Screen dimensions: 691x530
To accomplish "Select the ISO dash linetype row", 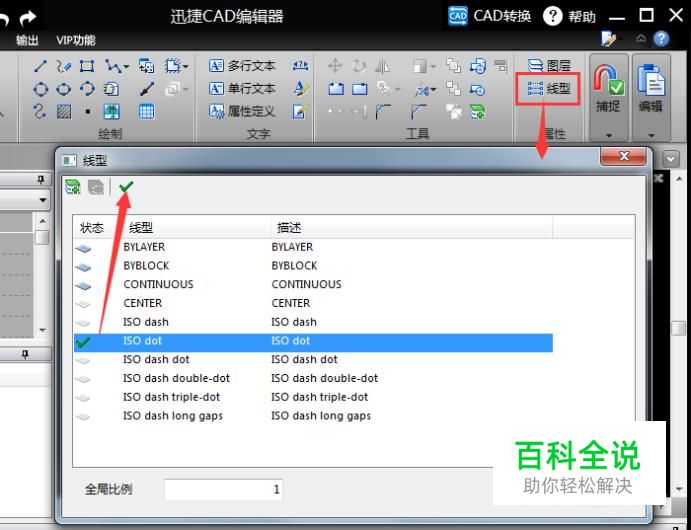I will coord(313,322).
